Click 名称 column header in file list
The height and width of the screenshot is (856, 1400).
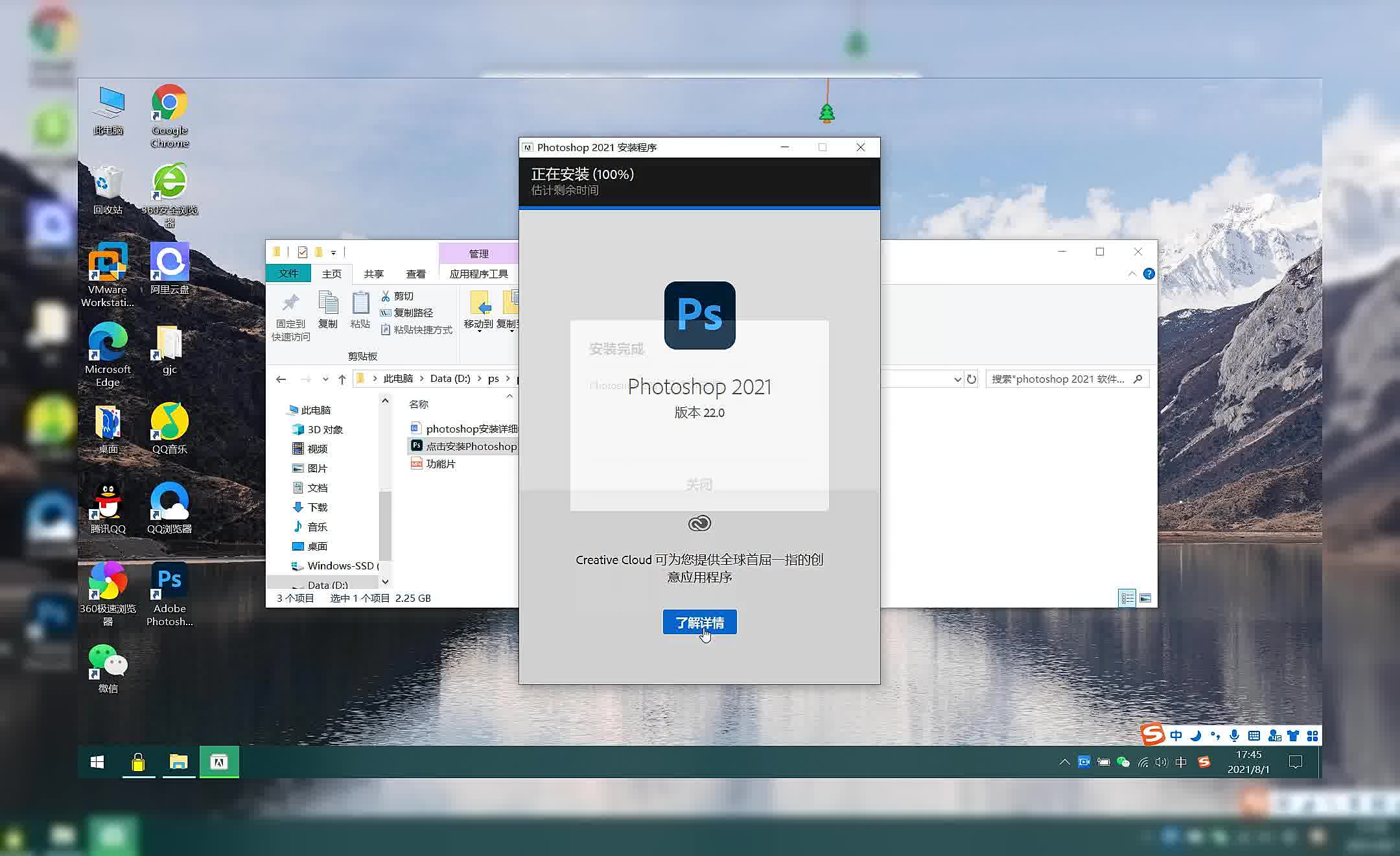[x=419, y=404]
